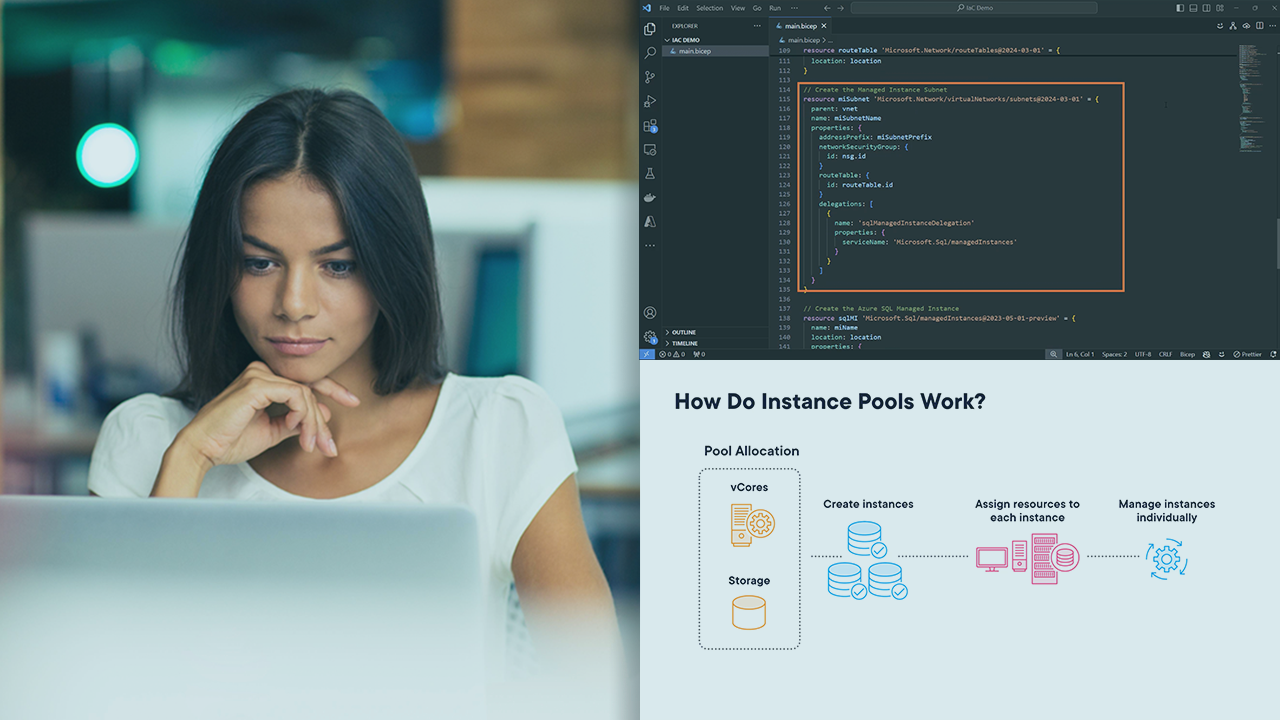
Task: Collapse the IAC DEMO folder
Action: pos(686,40)
